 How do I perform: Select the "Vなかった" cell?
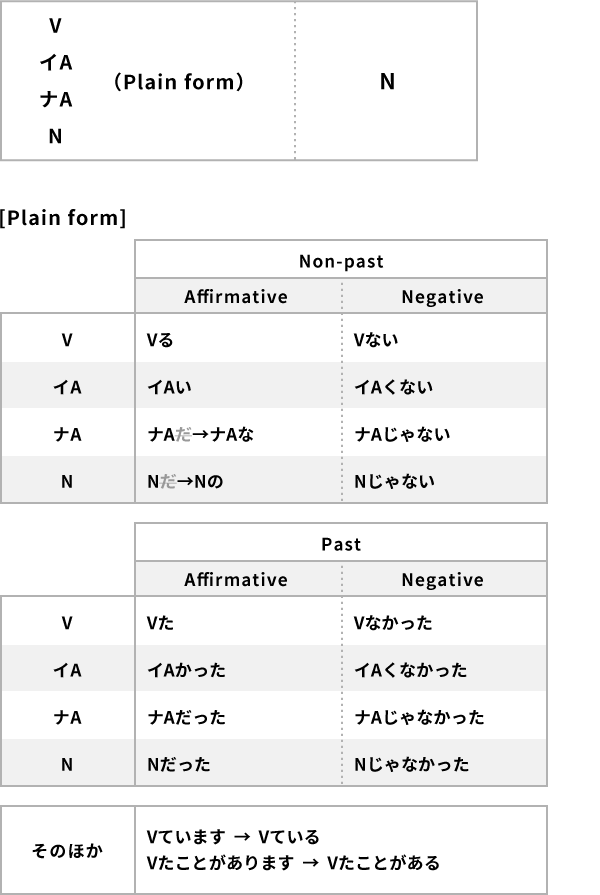pyautogui.click(x=393, y=623)
